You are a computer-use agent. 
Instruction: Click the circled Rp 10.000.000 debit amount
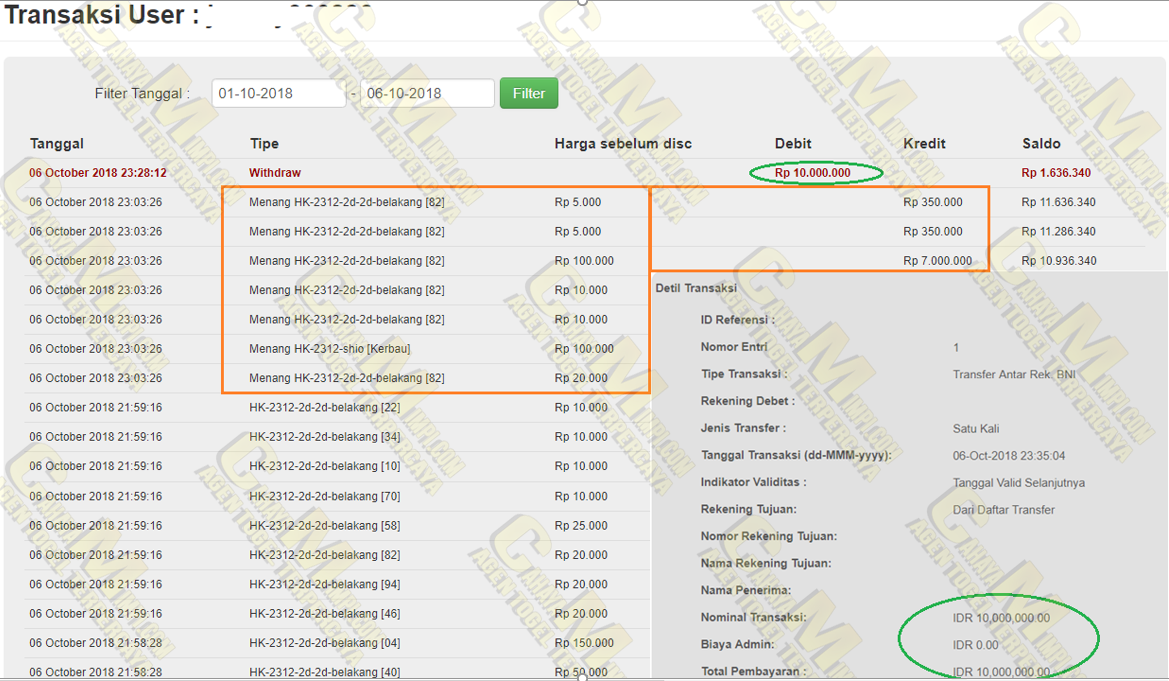[813, 173]
